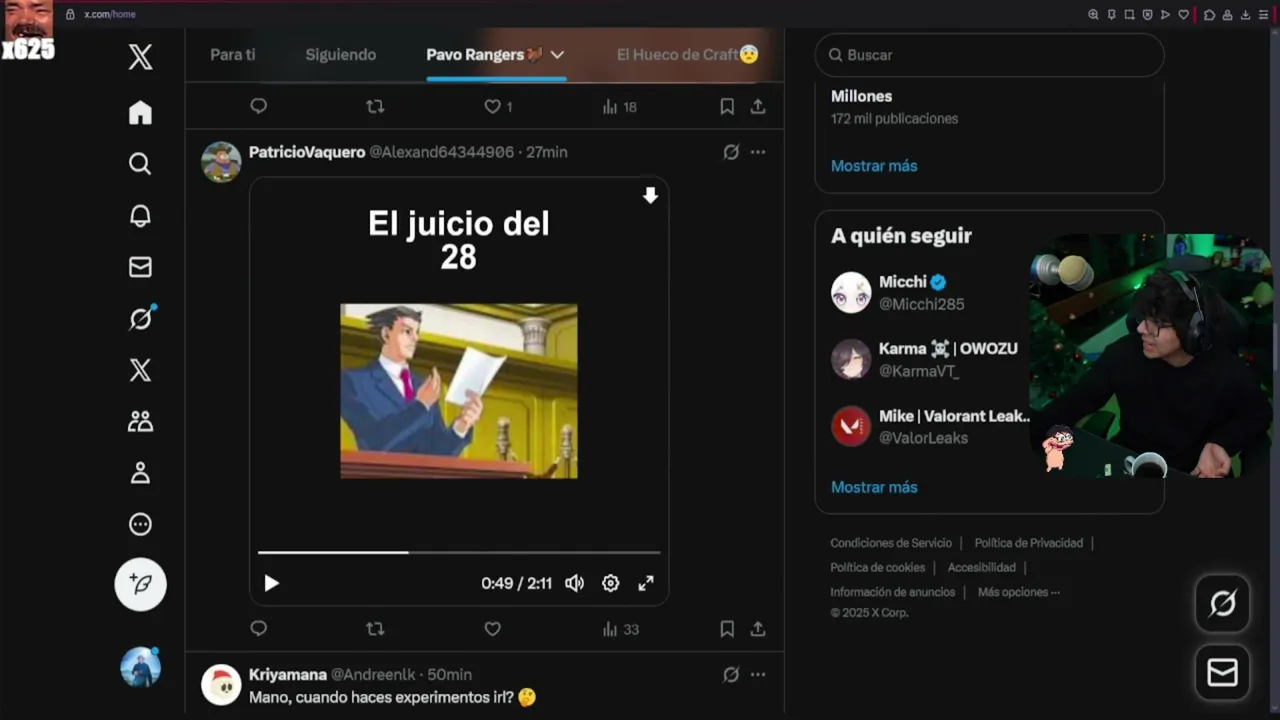1280x720 pixels.
Task: Open floating messages envelope button
Action: (x=1223, y=672)
